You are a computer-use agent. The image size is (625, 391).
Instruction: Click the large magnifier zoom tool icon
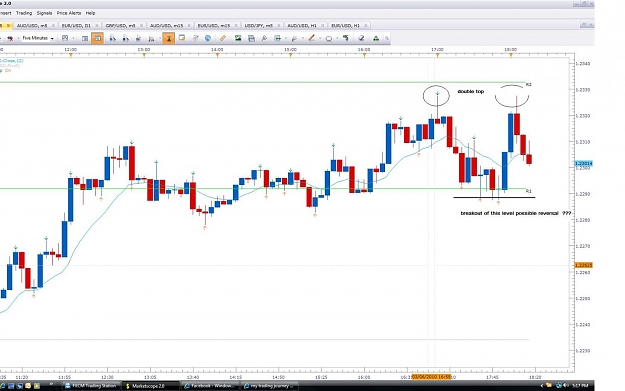(x=264, y=38)
